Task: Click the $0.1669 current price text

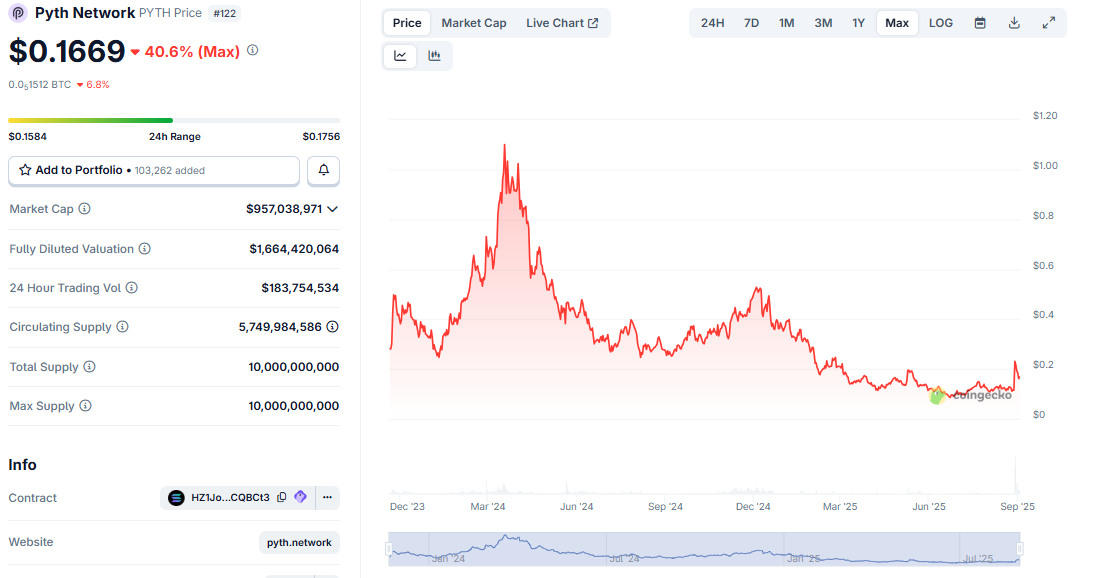Action: [x=67, y=51]
